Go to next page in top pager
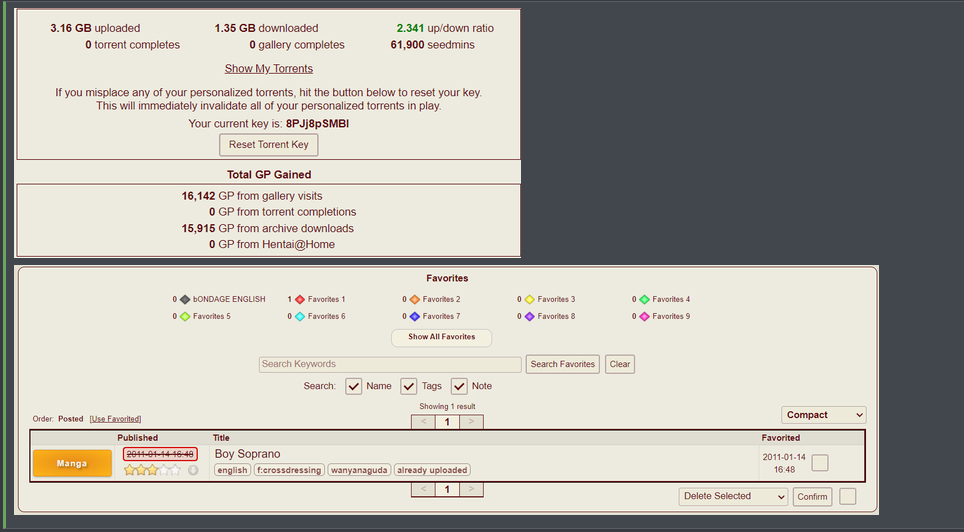This screenshot has height=532, width=964. [x=471, y=422]
